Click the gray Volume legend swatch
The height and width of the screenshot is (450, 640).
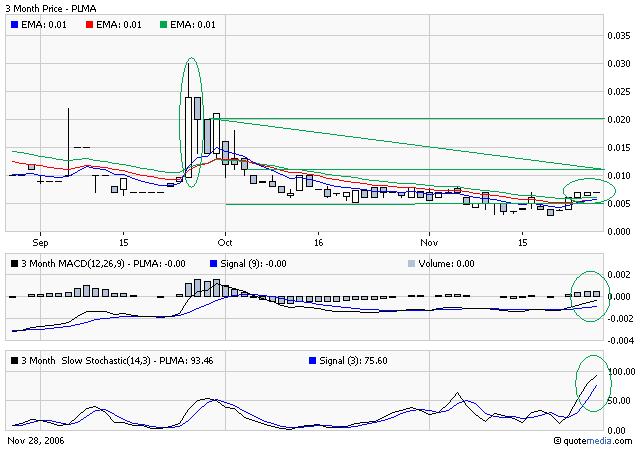click(x=411, y=264)
